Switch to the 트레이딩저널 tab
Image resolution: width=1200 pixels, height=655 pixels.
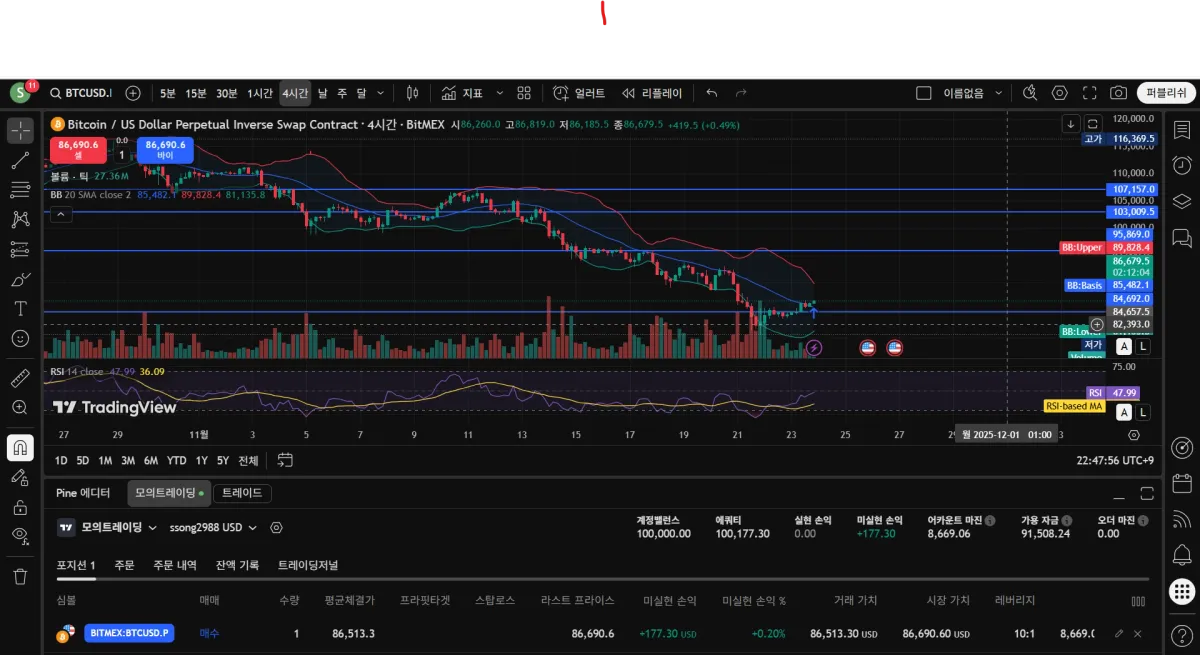308,565
